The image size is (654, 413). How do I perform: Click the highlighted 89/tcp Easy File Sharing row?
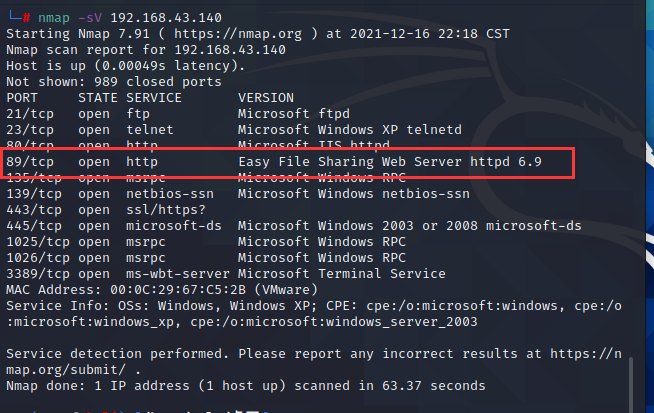pos(290,161)
